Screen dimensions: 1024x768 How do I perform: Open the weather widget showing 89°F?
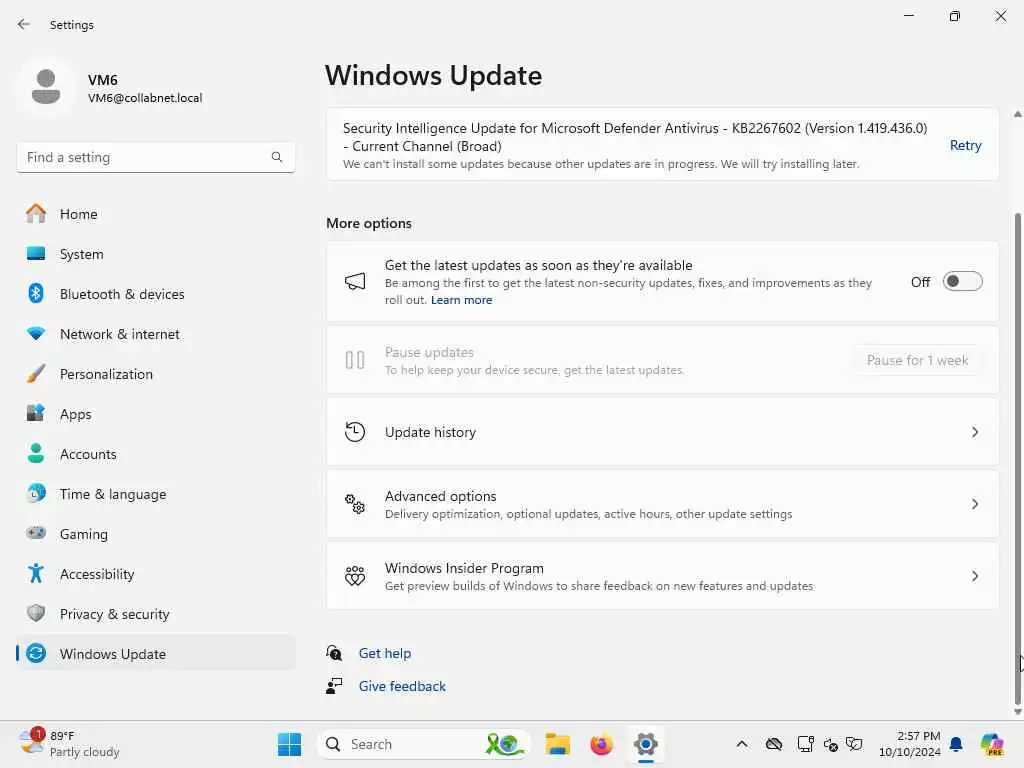tap(69, 744)
